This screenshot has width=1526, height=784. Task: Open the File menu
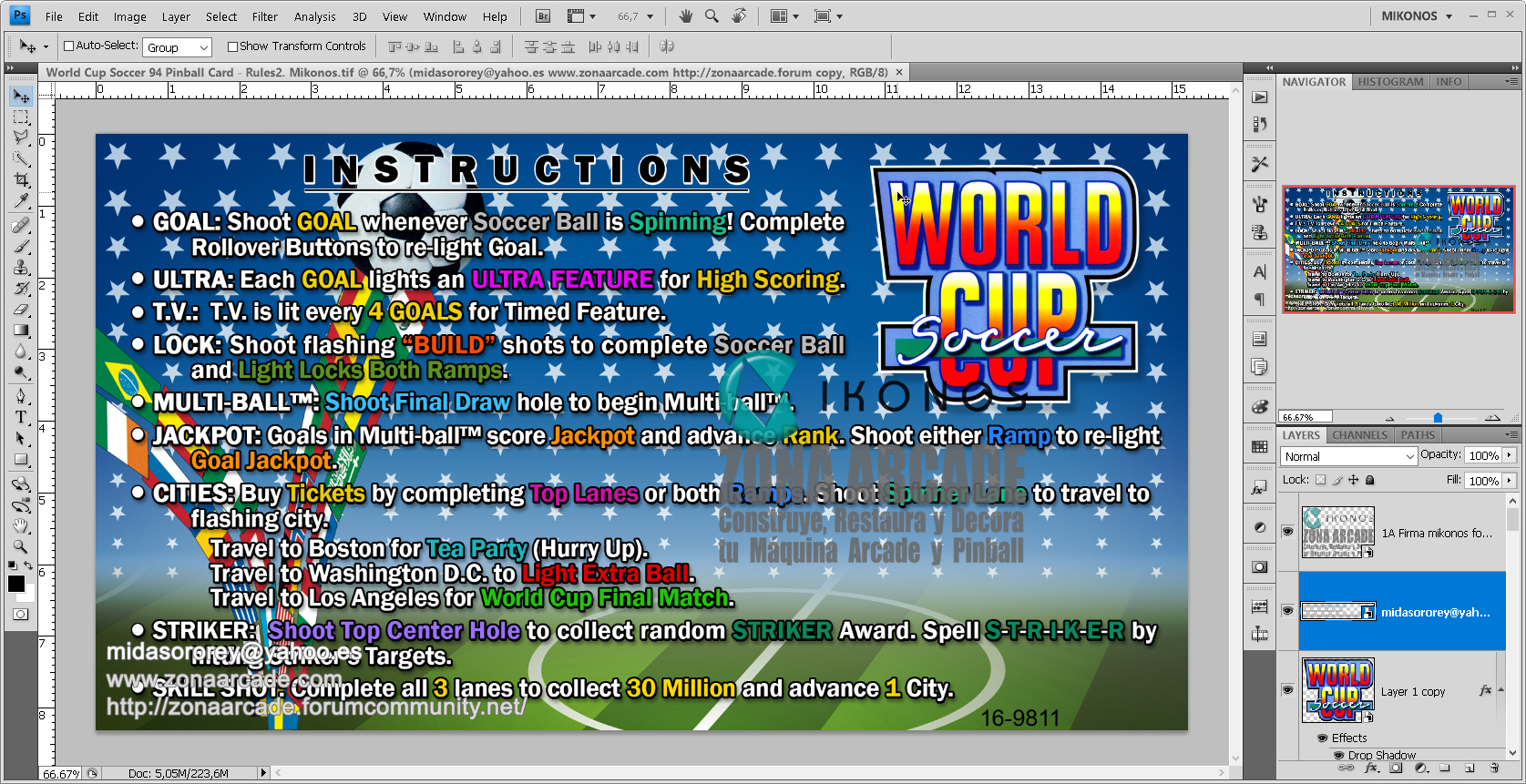coord(54,16)
